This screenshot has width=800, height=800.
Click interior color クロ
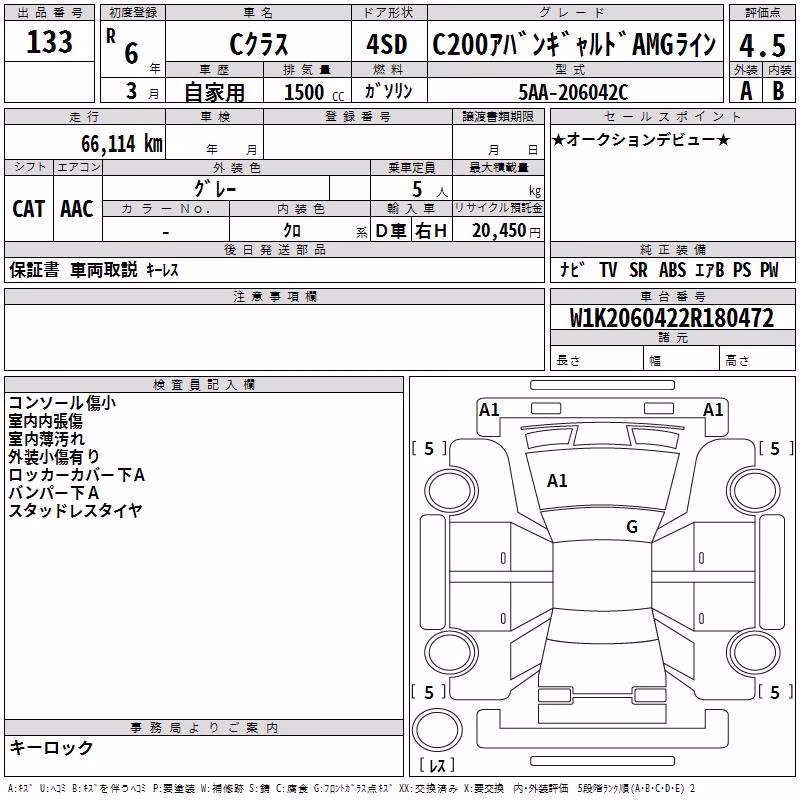point(292,230)
